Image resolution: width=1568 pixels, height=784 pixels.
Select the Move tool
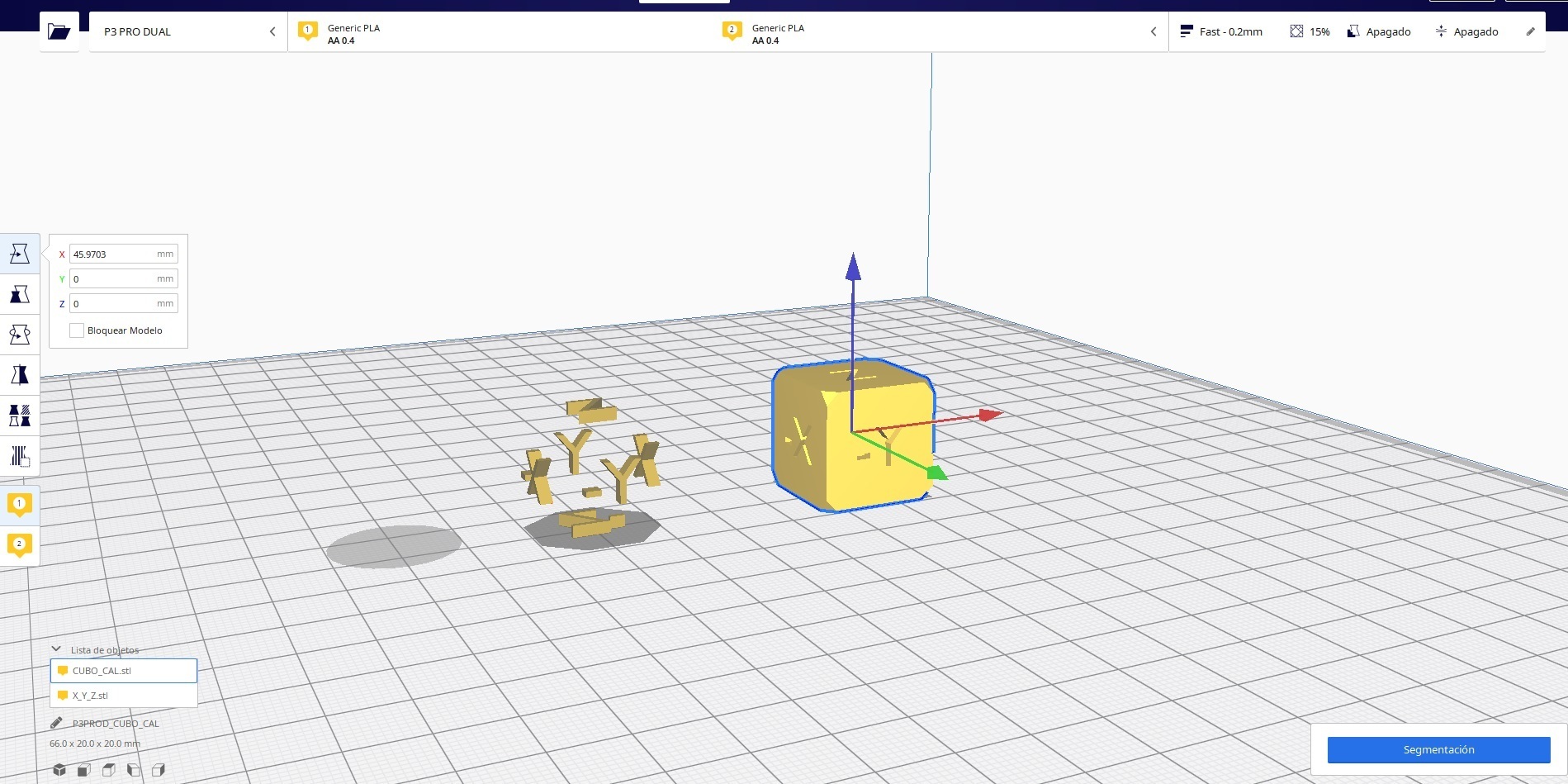coord(20,254)
